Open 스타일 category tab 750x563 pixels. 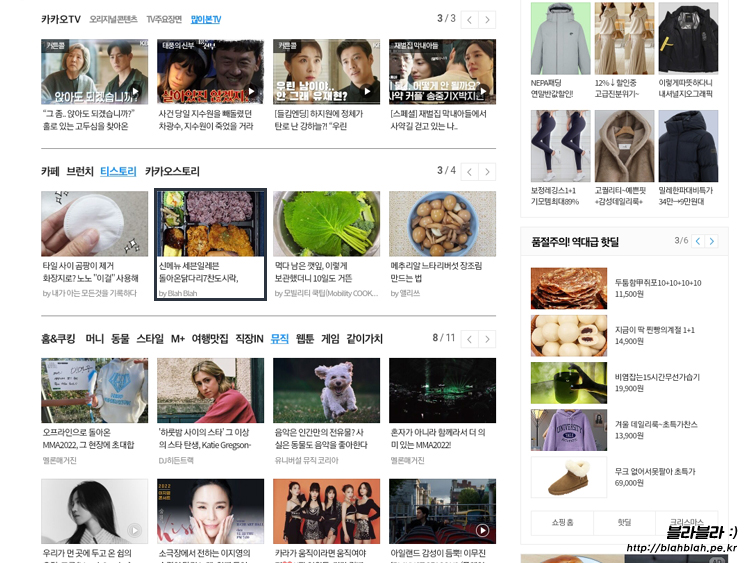click(x=150, y=339)
